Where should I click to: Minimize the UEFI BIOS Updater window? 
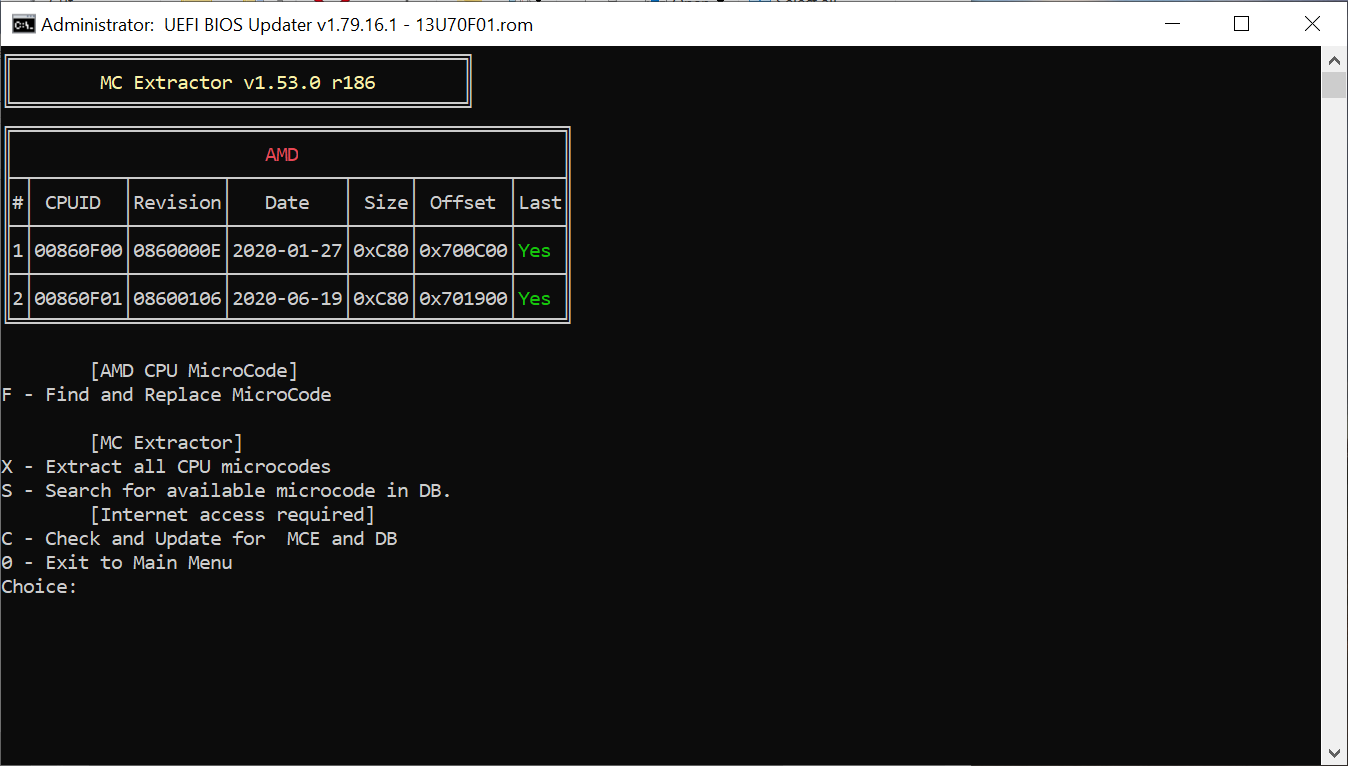[x=1171, y=24]
